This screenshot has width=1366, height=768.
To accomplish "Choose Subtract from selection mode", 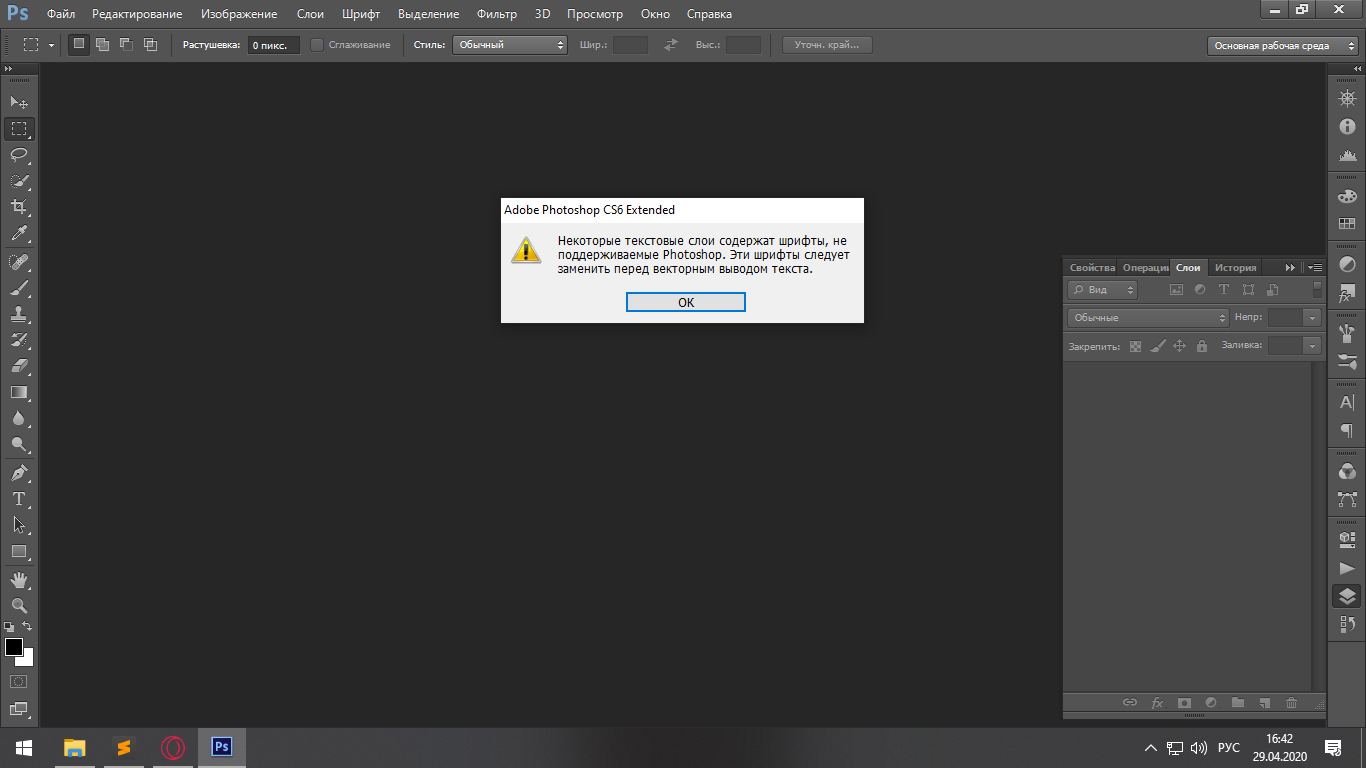I will coord(126,44).
